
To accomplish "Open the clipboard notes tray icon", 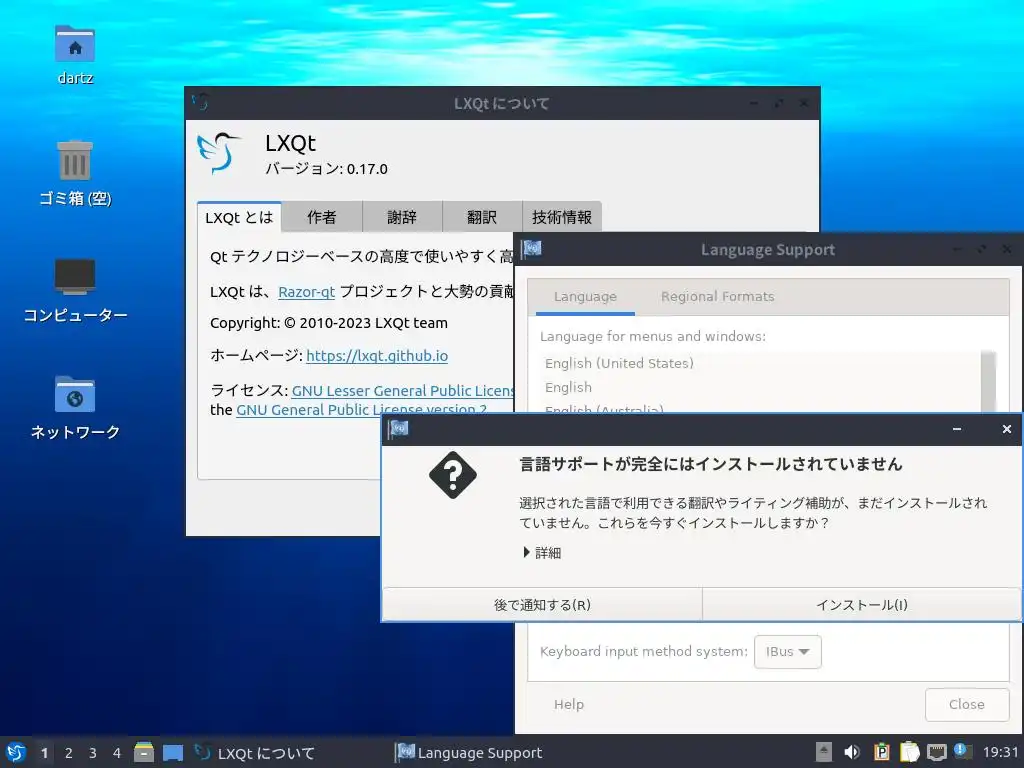I will [x=909, y=752].
